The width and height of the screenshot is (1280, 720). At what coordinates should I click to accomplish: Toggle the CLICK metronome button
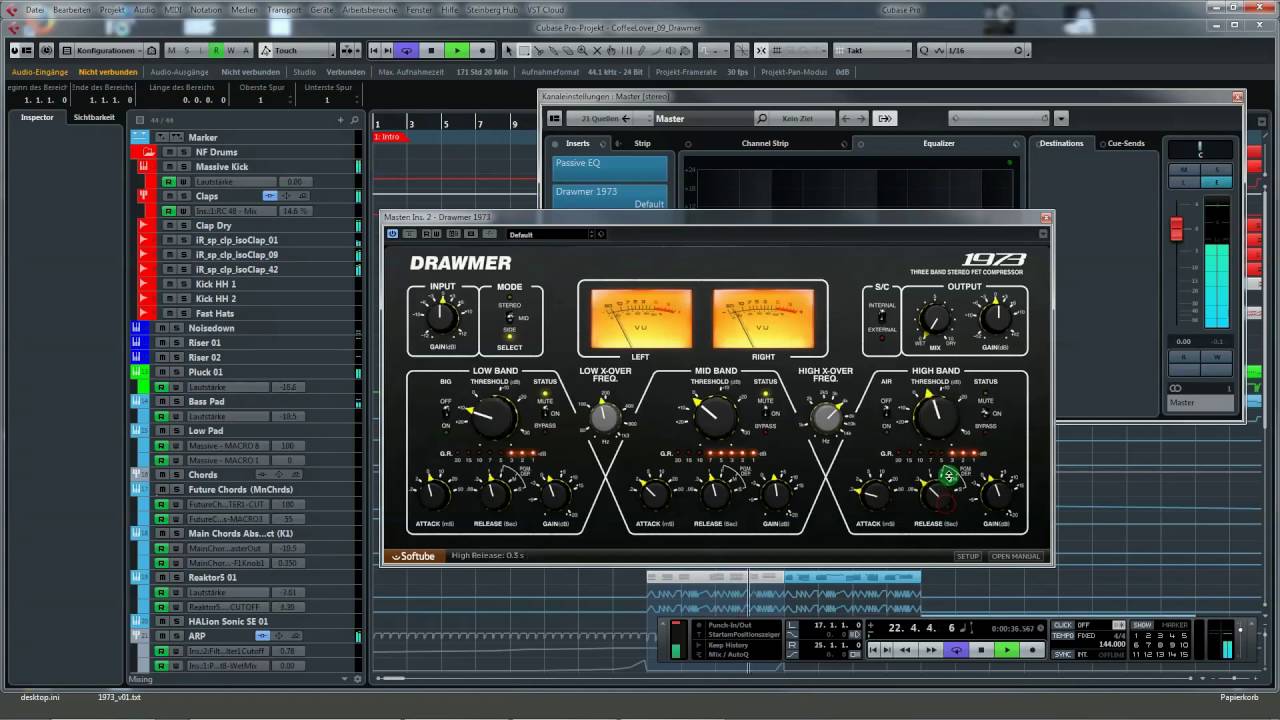[x=1062, y=625]
